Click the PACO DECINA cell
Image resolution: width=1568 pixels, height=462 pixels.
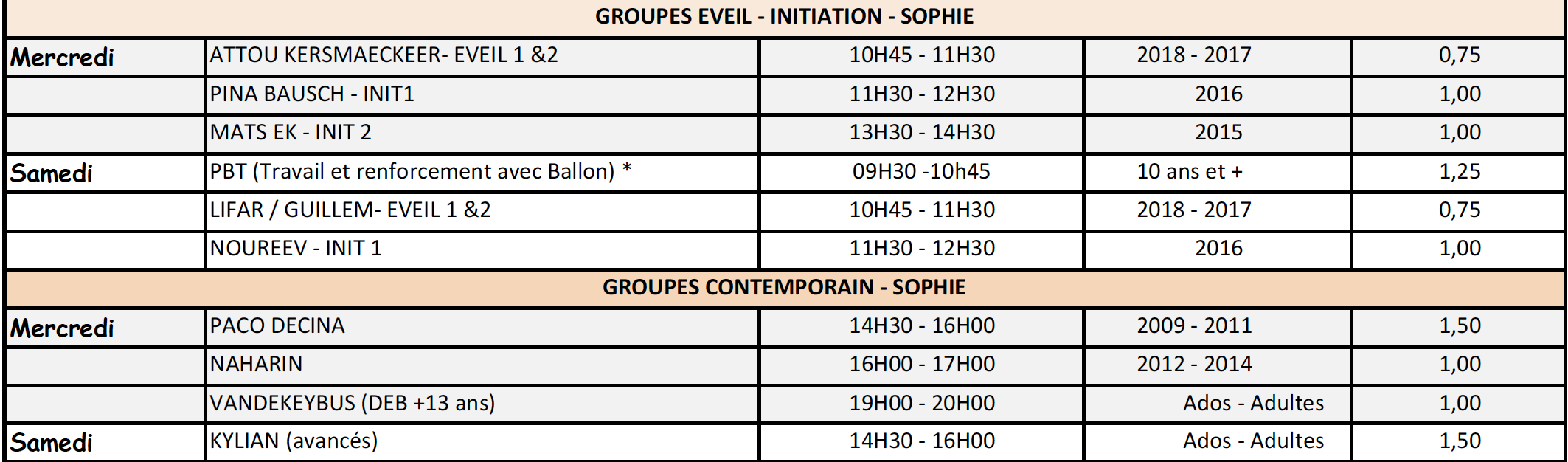[x=482, y=326]
